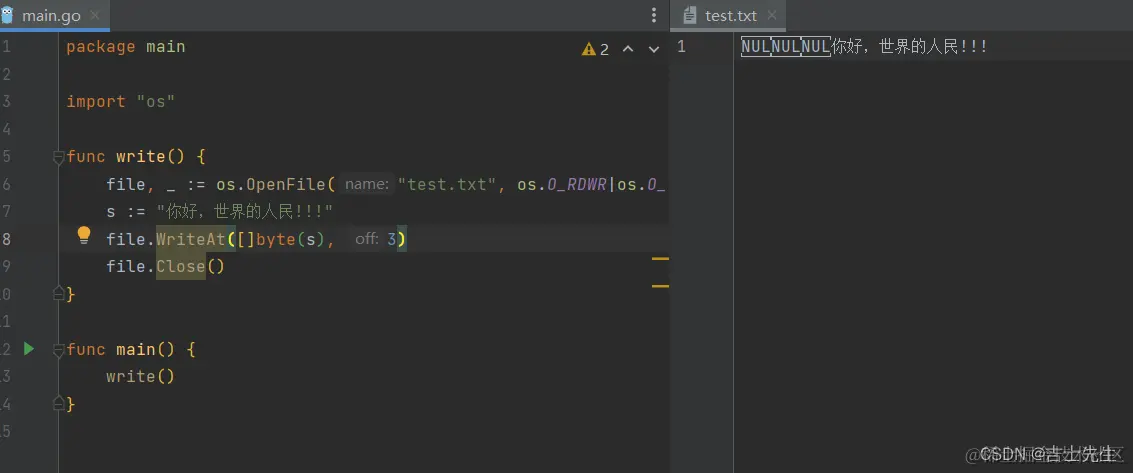Collapse the main function fold marker
Viewport: 1133px width, 473px height.
[59, 350]
